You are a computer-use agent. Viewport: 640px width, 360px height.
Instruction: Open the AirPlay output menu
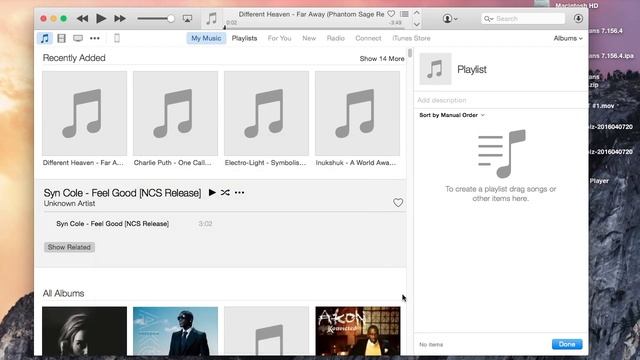point(187,18)
